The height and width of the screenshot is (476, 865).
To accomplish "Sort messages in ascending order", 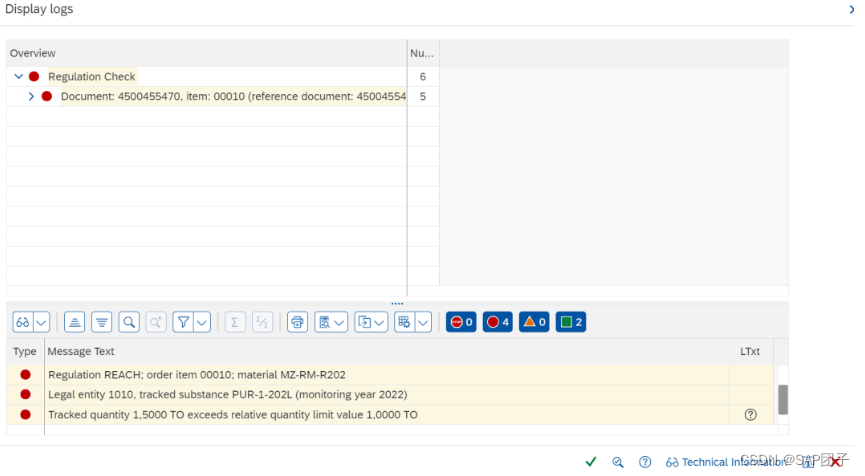I will pyautogui.click(x=74, y=322).
